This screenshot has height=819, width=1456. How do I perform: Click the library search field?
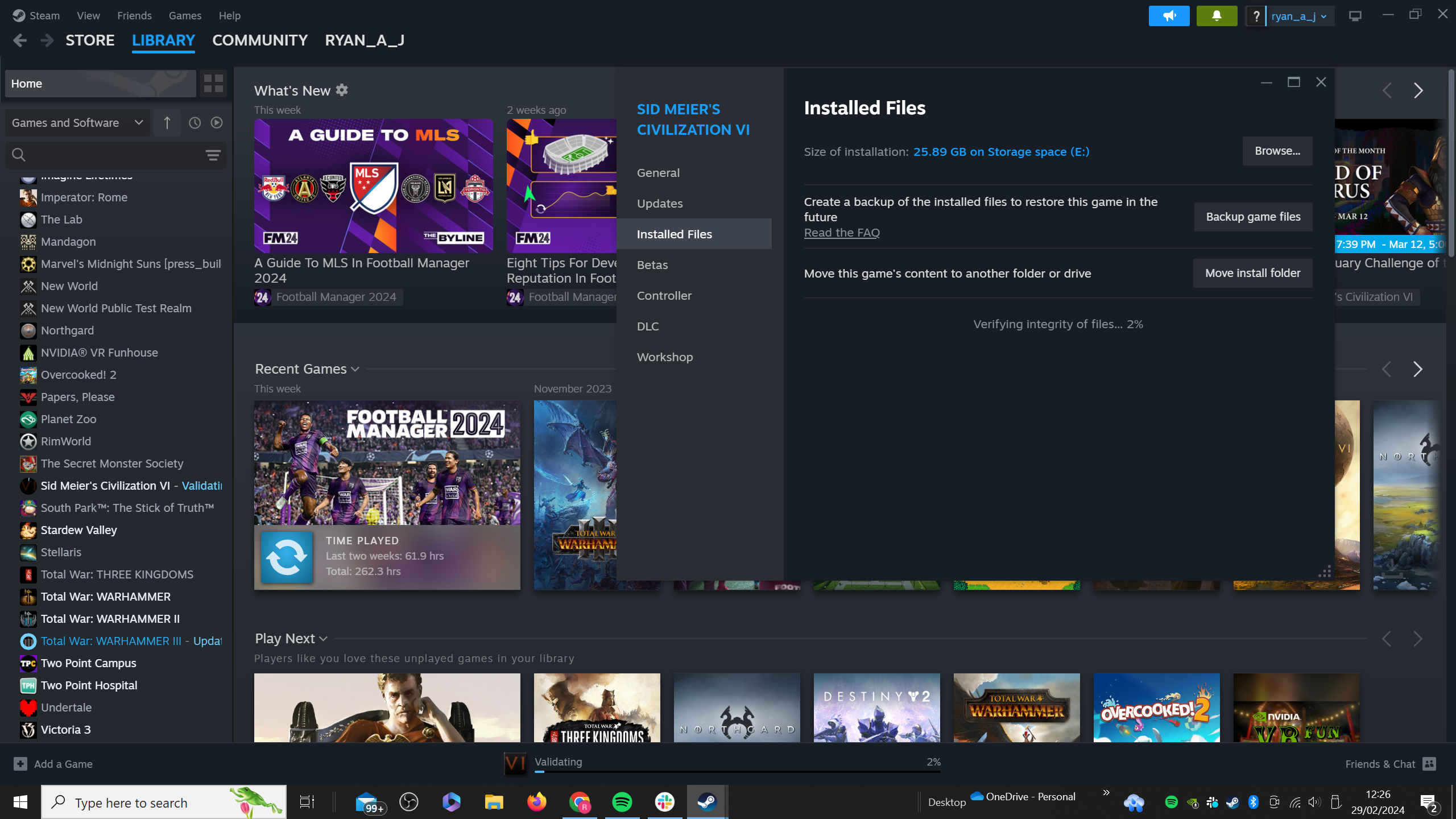(x=116, y=155)
